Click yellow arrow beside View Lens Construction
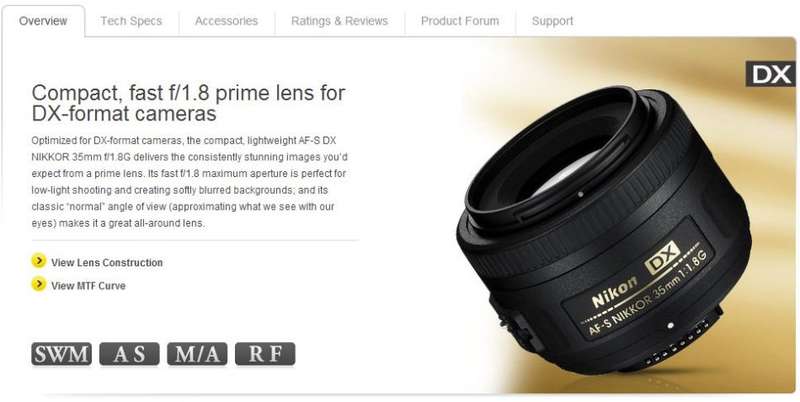This screenshot has height=402, width=800. [39, 261]
